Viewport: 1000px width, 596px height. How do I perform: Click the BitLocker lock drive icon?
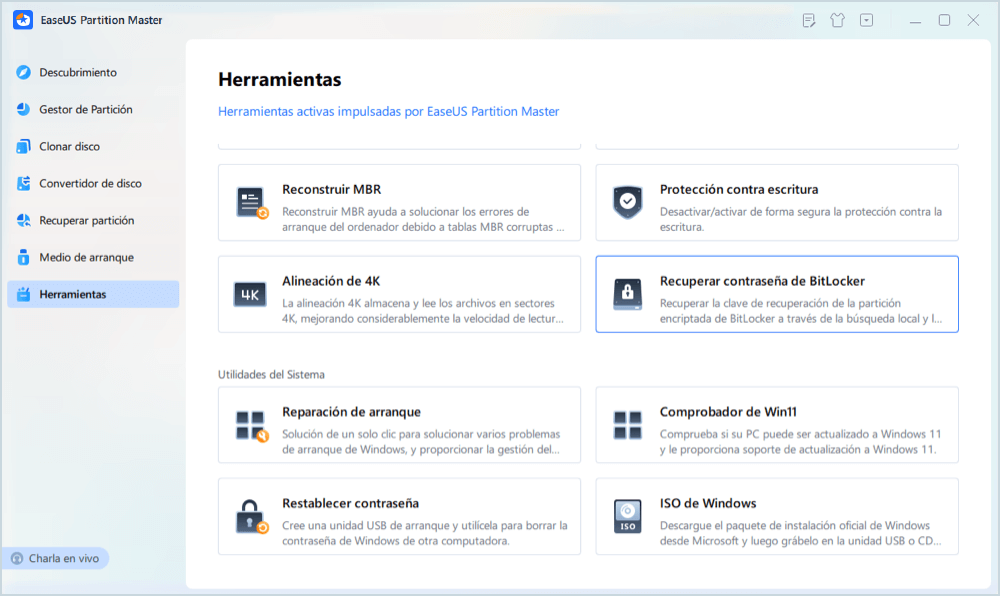[x=628, y=294]
